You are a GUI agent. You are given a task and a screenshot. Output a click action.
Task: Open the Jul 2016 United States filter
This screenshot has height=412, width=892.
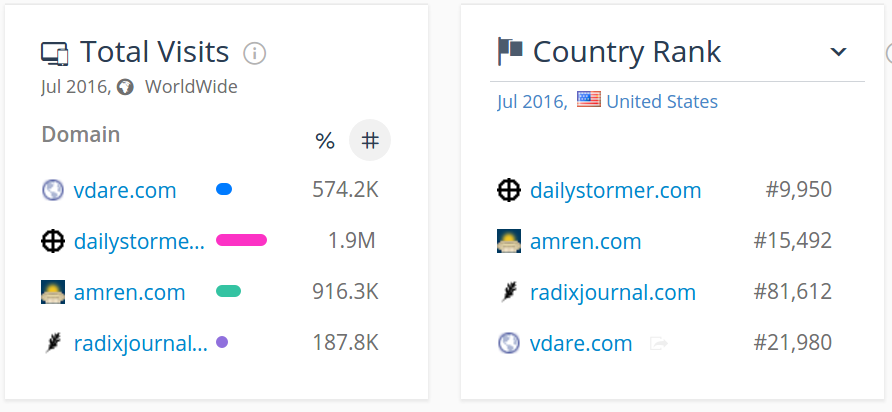point(607,101)
